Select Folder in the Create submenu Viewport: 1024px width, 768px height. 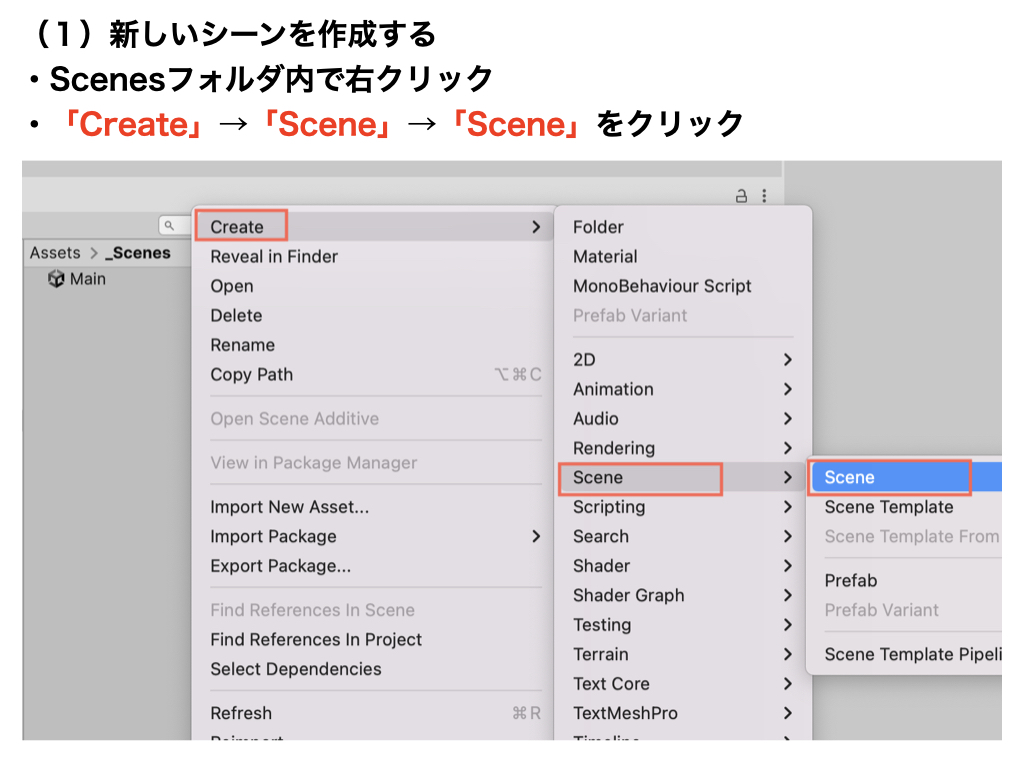[x=598, y=227]
